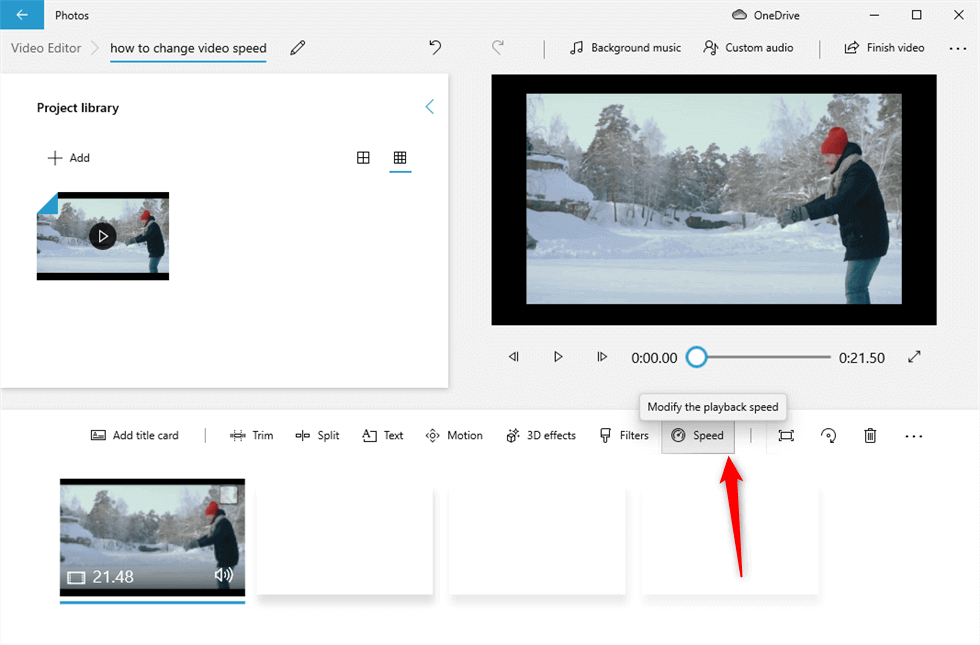Add media to the Project library
Screen dimensions: 980x645
pos(69,158)
